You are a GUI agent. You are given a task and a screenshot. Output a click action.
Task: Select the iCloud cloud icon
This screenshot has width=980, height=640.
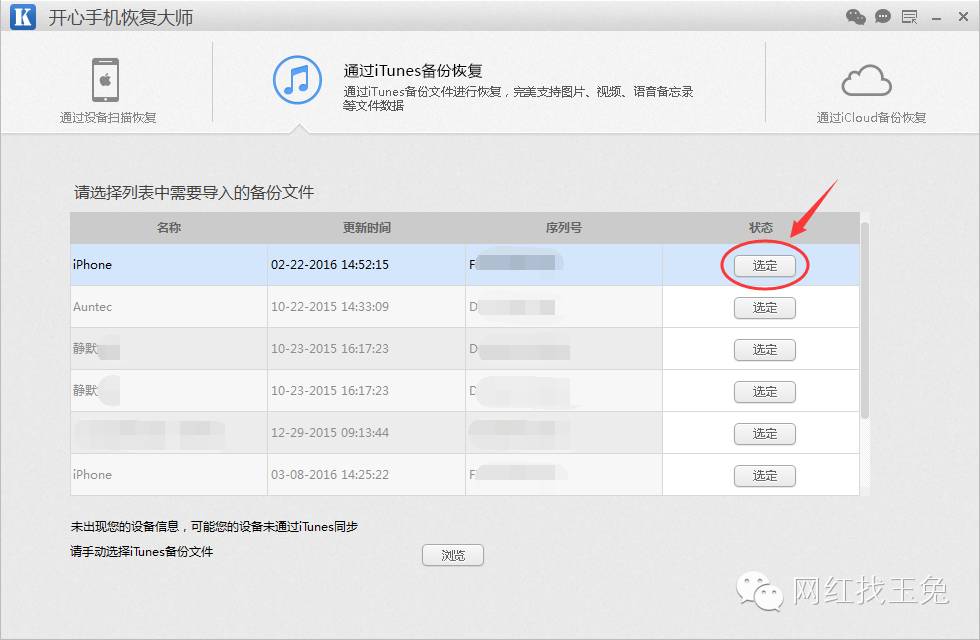click(866, 81)
